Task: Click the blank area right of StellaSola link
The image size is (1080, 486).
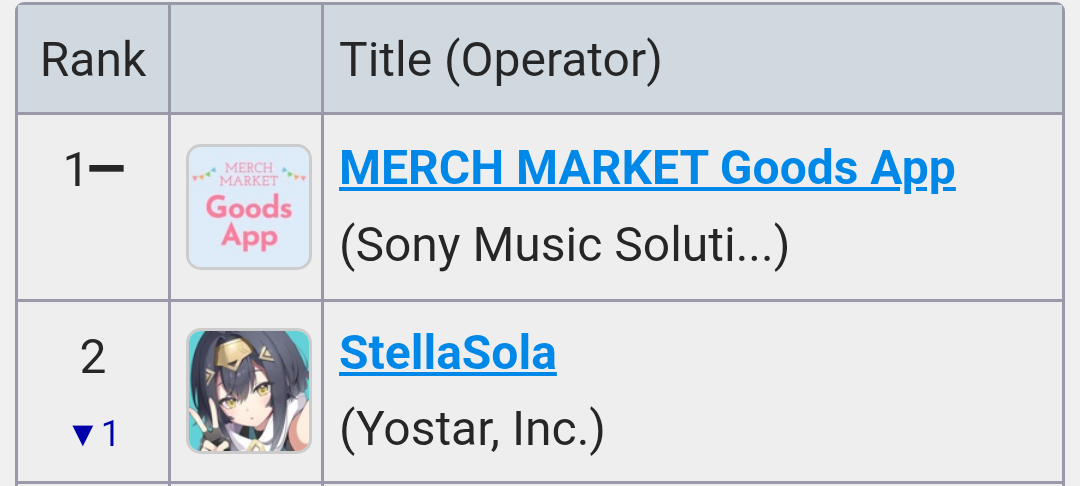Action: [x=809, y=354]
